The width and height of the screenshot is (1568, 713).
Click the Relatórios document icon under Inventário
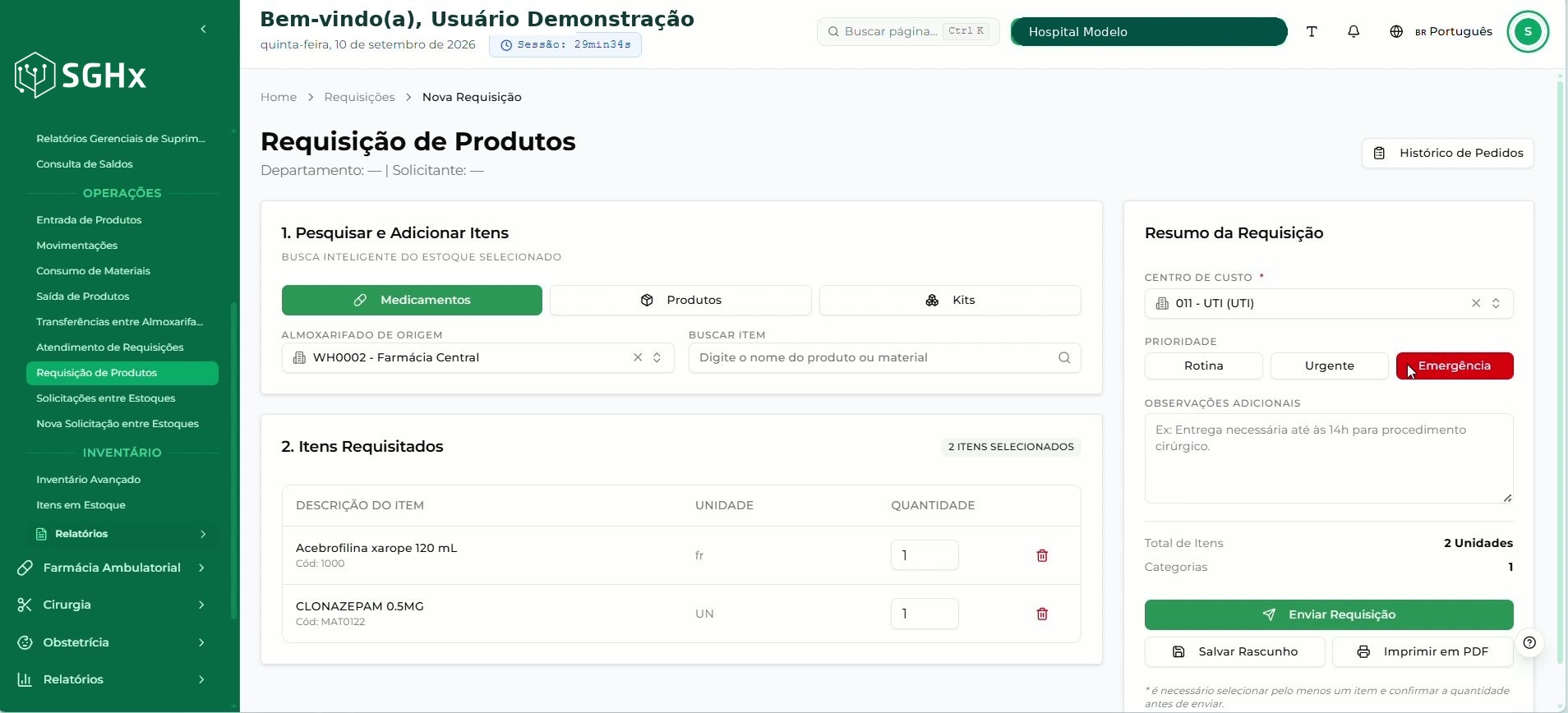pyautogui.click(x=41, y=535)
